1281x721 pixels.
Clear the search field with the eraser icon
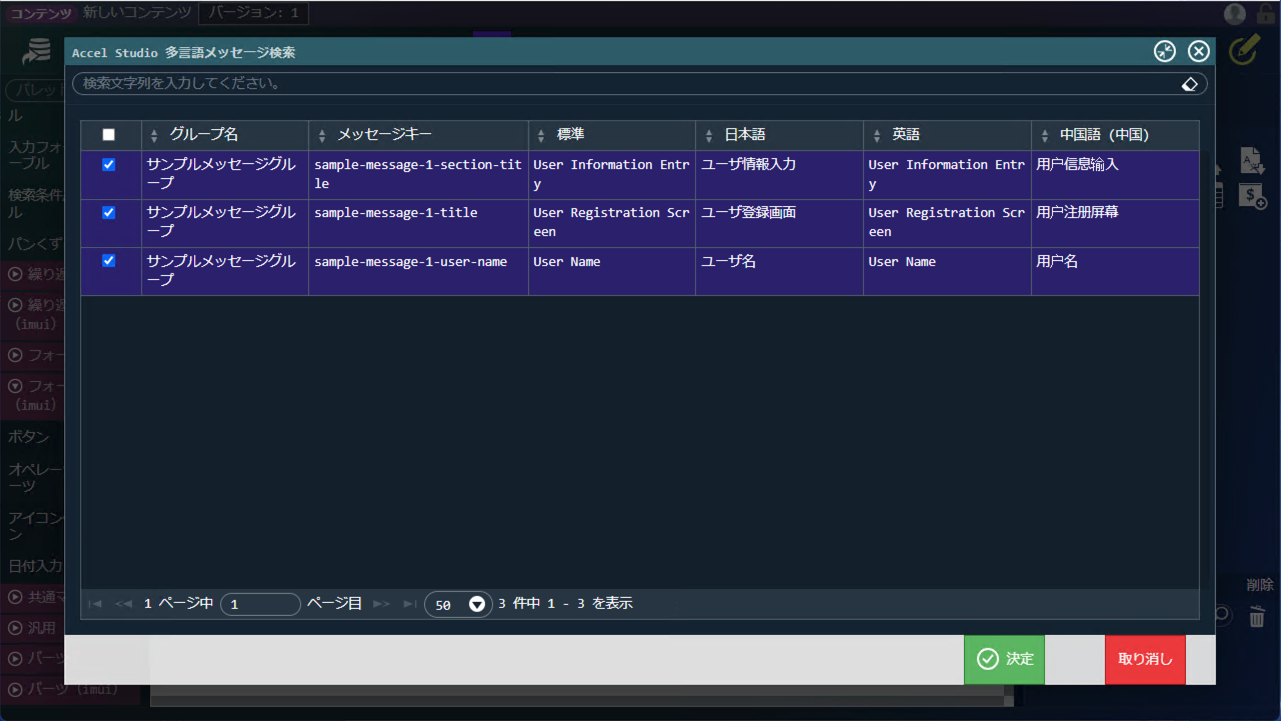click(x=1189, y=84)
